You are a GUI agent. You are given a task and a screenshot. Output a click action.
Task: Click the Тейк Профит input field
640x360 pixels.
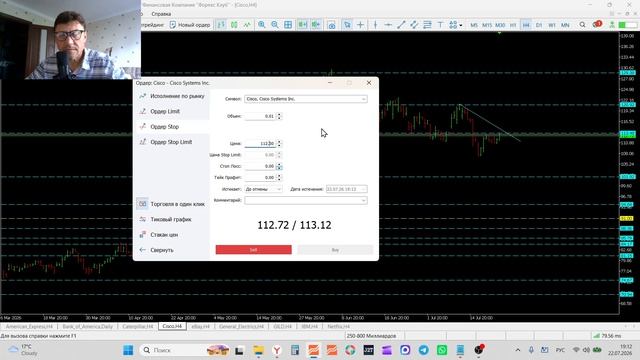pos(260,178)
